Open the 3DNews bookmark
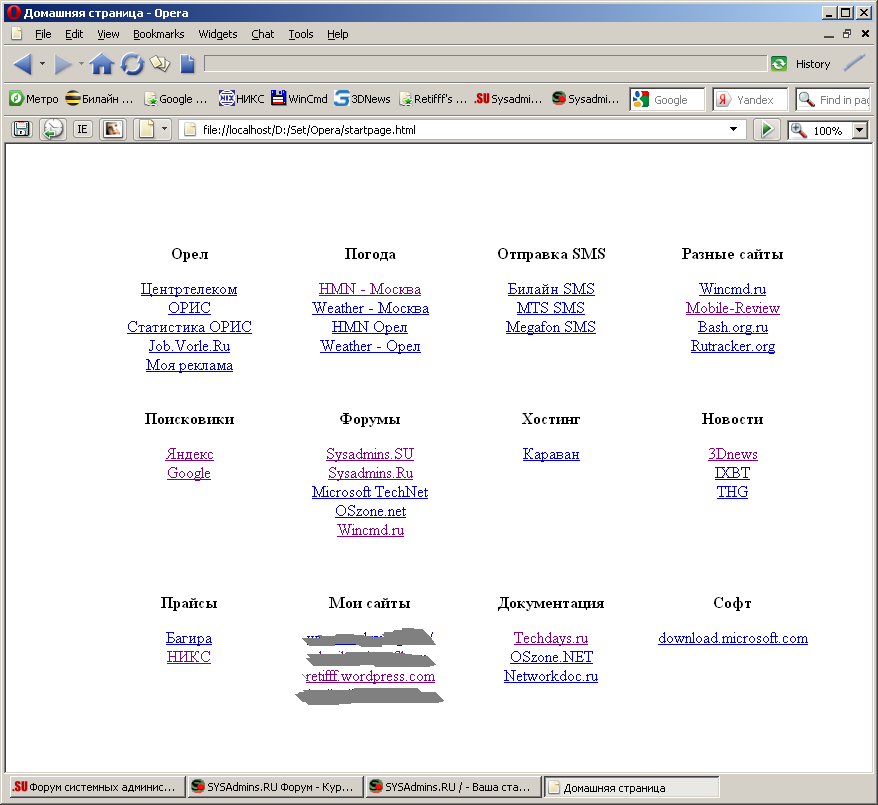Image resolution: width=878 pixels, height=805 pixels. (362, 99)
